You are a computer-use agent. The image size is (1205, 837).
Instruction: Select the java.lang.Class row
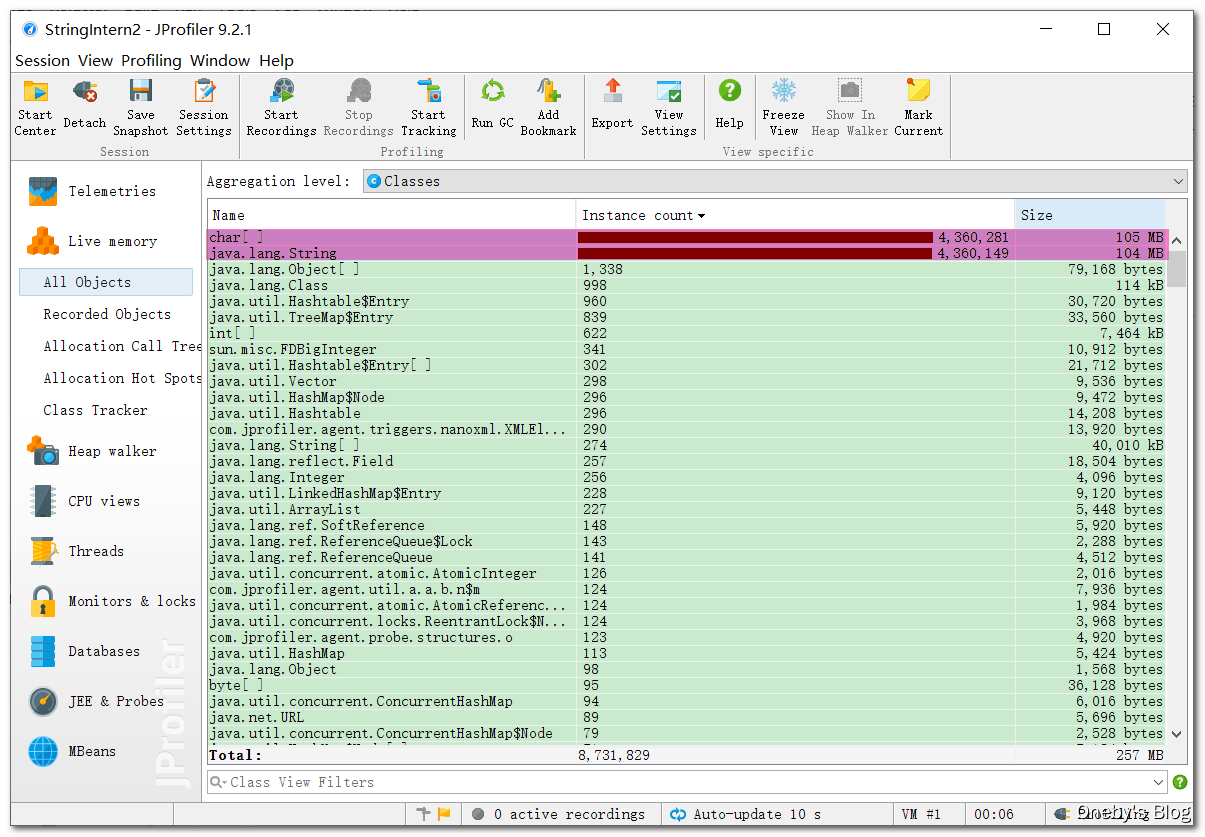coord(686,285)
